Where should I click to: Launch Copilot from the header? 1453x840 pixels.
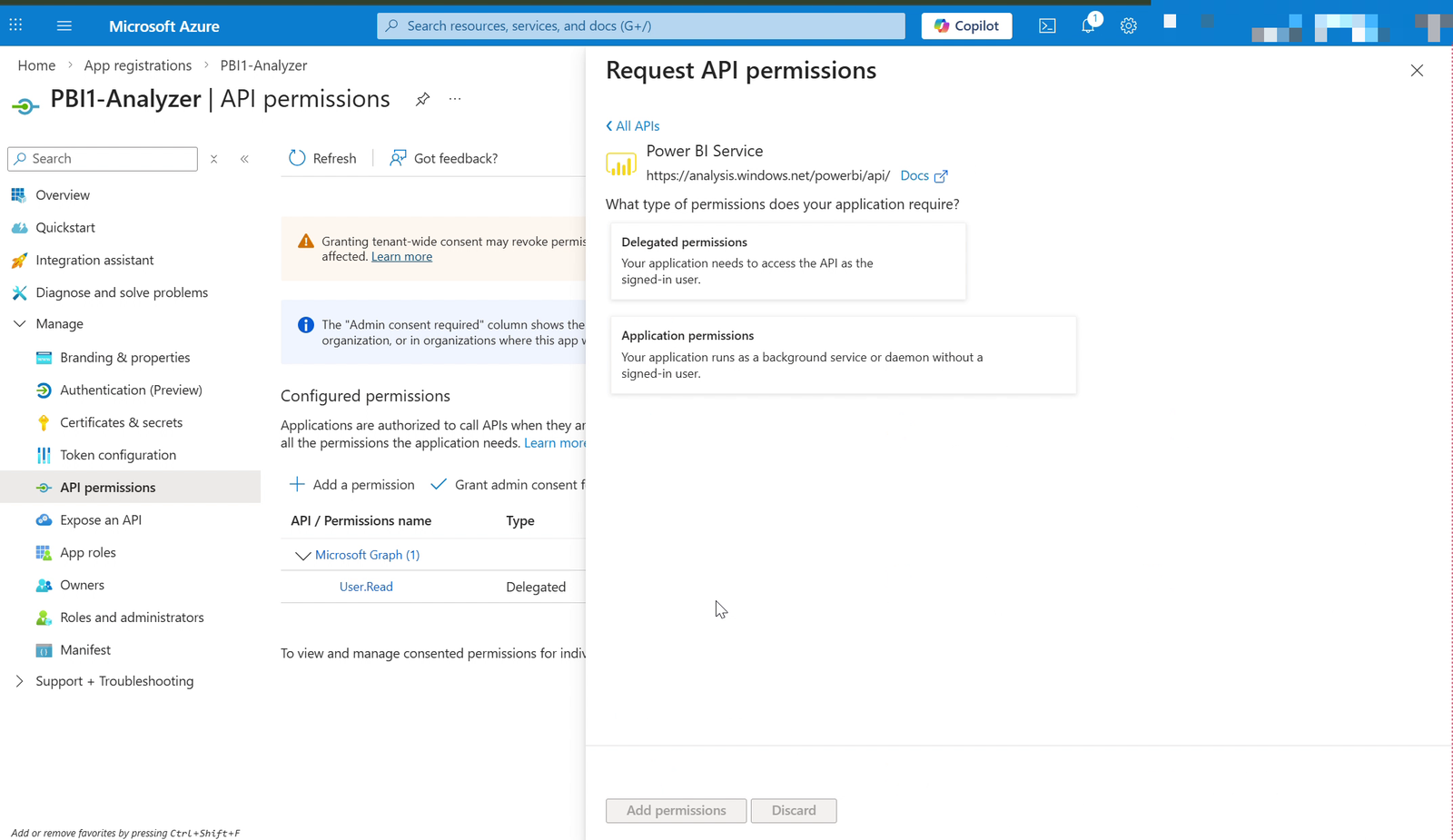point(966,25)
